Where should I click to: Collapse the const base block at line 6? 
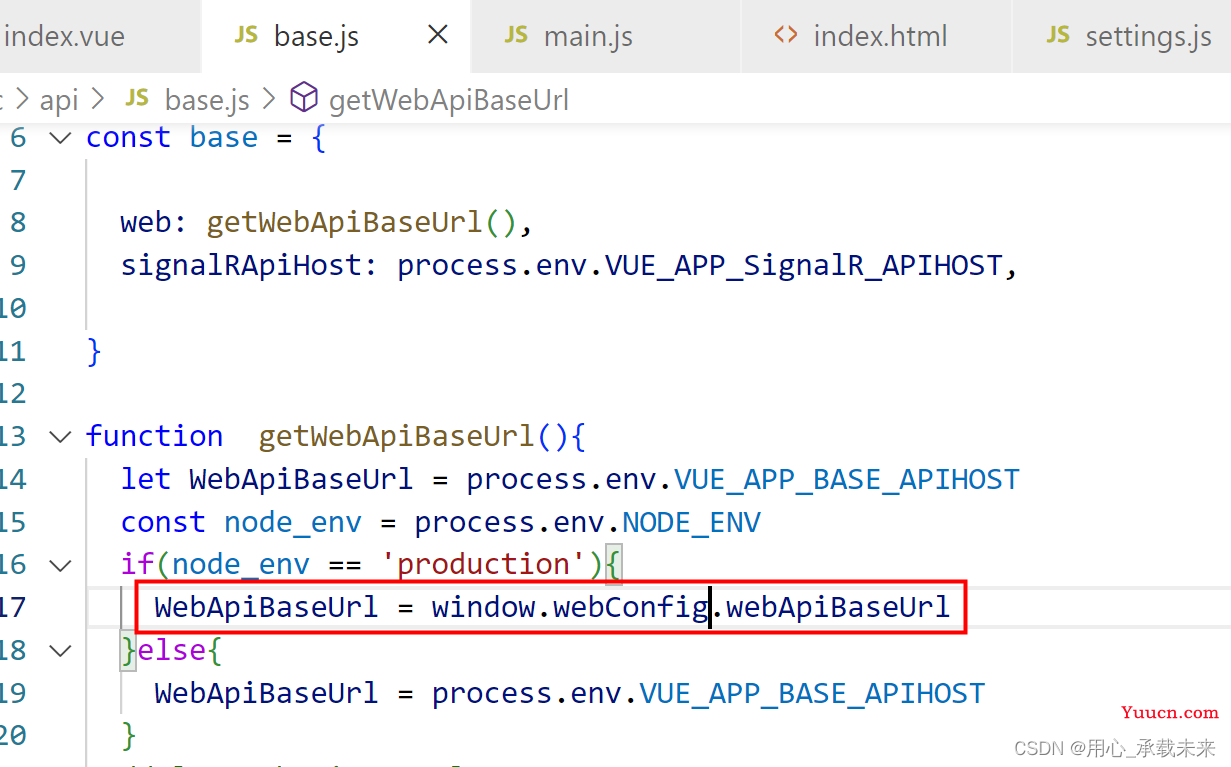(61, 138)
